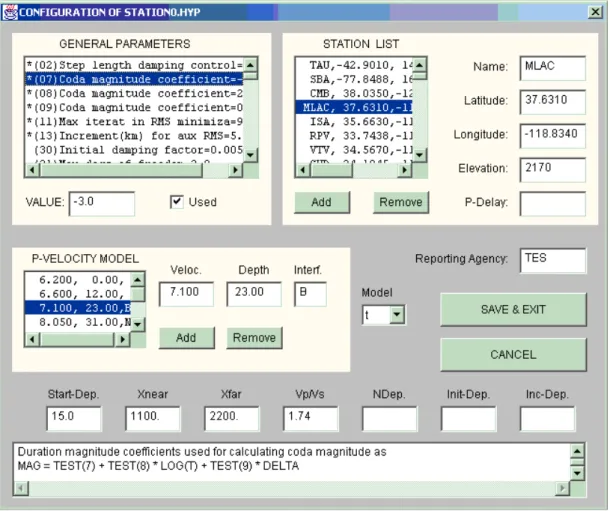
Task: Close the configuration window
Action: pos(595,12)
